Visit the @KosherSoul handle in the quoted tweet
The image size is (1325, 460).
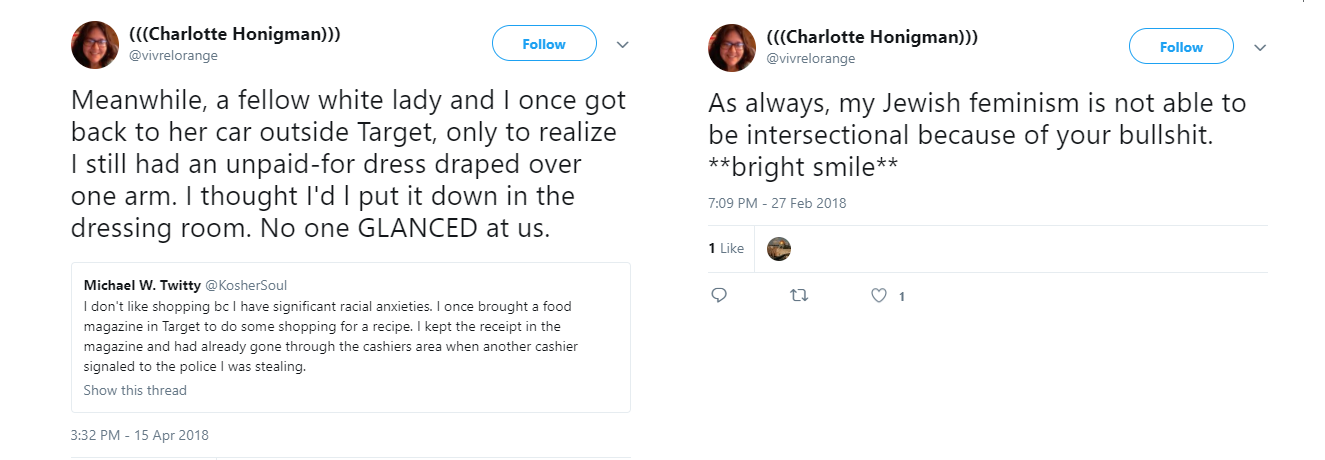point(246,285)
